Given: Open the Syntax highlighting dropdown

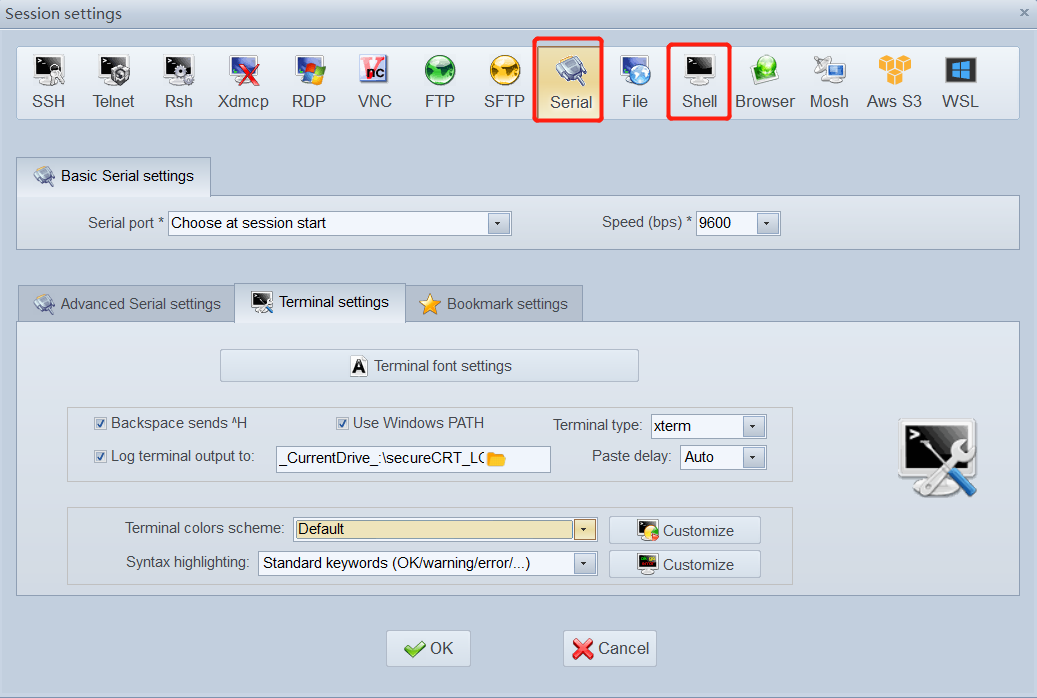Looking at the screenshot, I should pos(584,564).
